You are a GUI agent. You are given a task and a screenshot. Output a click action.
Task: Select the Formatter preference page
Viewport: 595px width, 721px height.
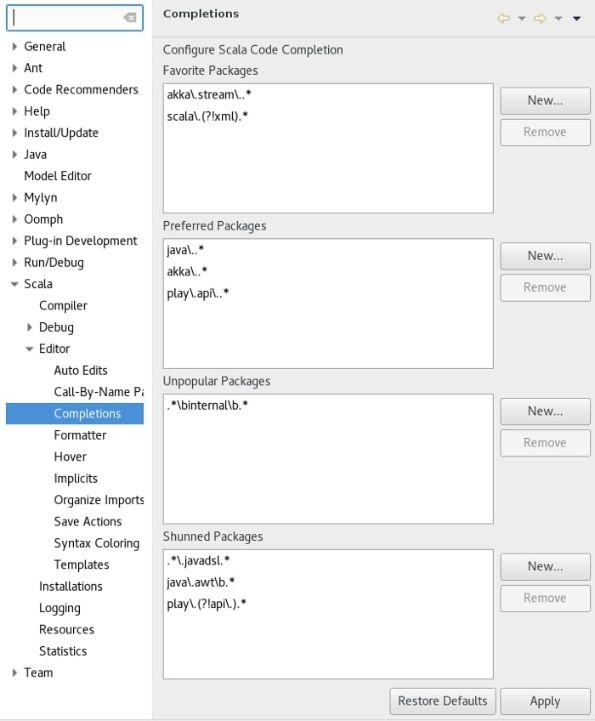click(x=80, y=435)
